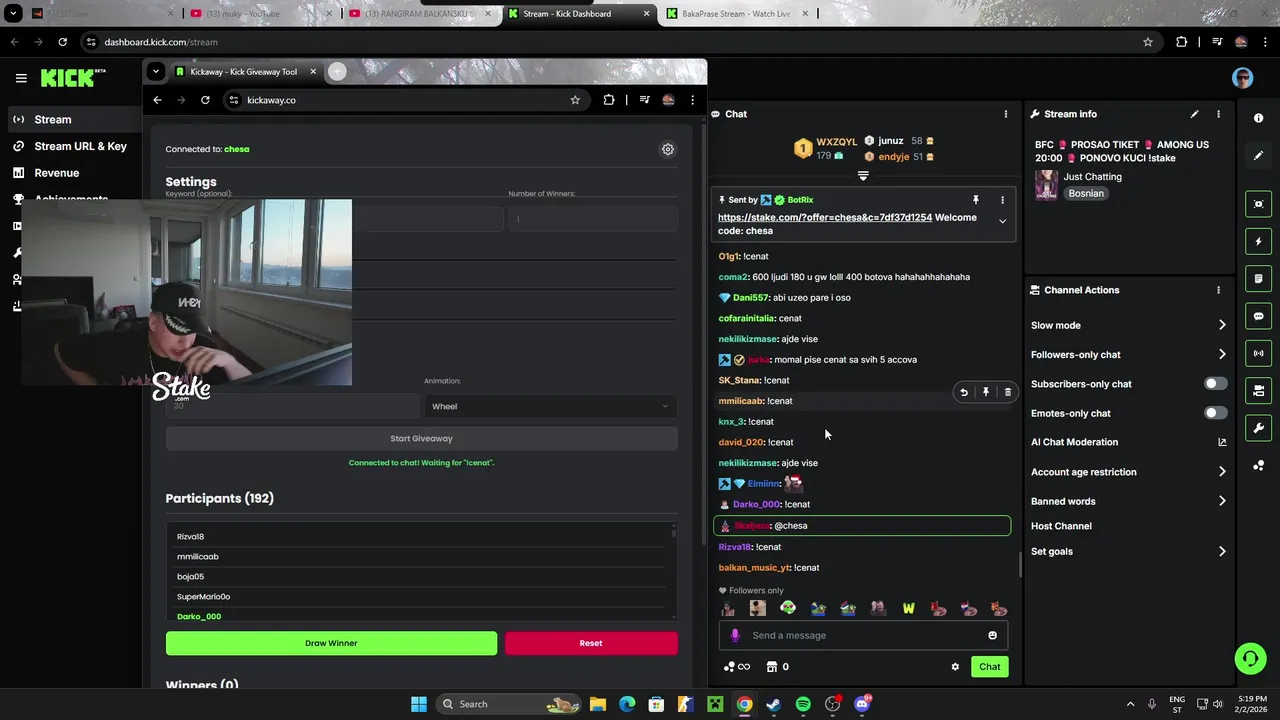Click the camera panel icon in right rail
The width and height of the screenshot is (1280, 720).
pyautogui.click(x=1259, y=390)
